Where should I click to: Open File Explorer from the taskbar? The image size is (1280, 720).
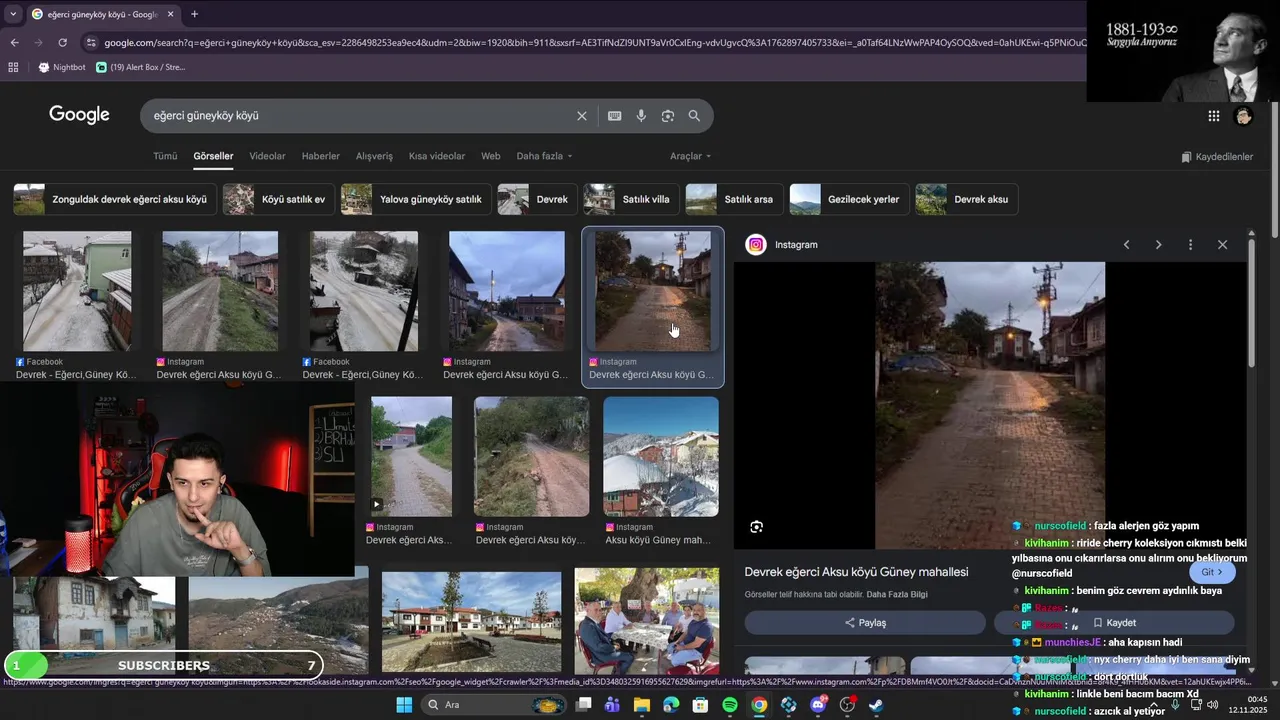point(641,705)
